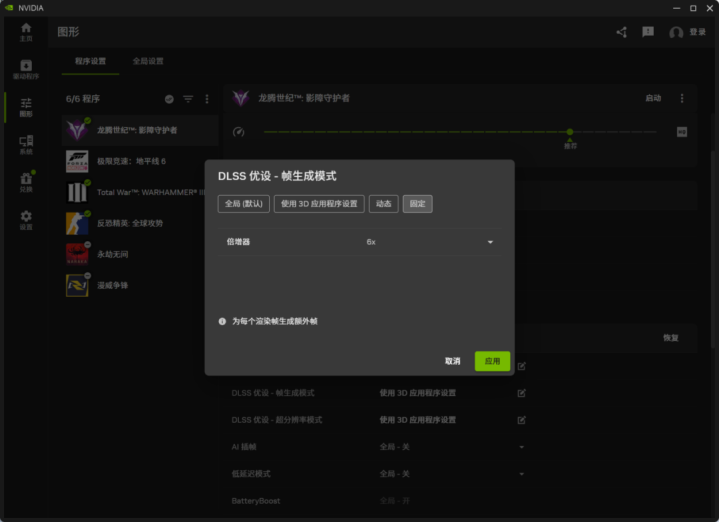
Task: Click the 启动 launch button
Action: click(x=653, y=98)
